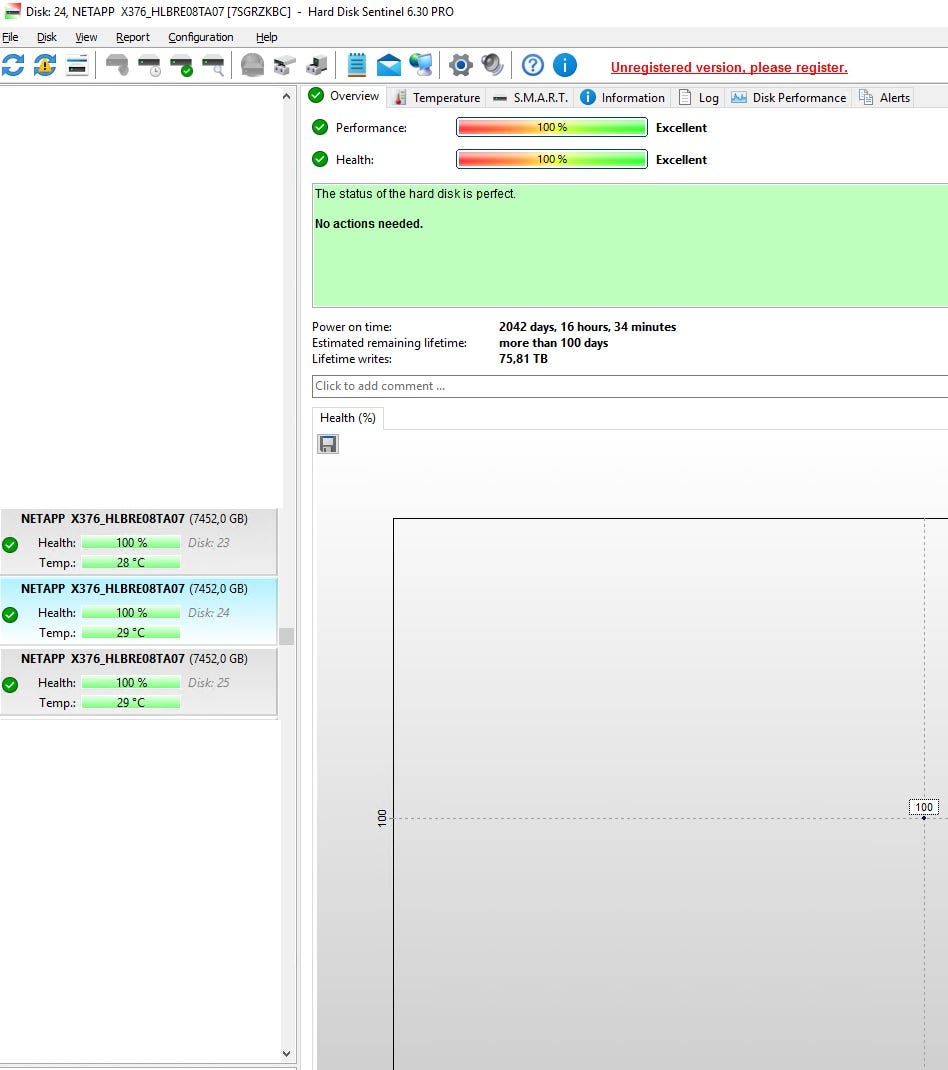Select the NETAPP Disk 23 entry

pyautogui.click(x=139, y=542)
